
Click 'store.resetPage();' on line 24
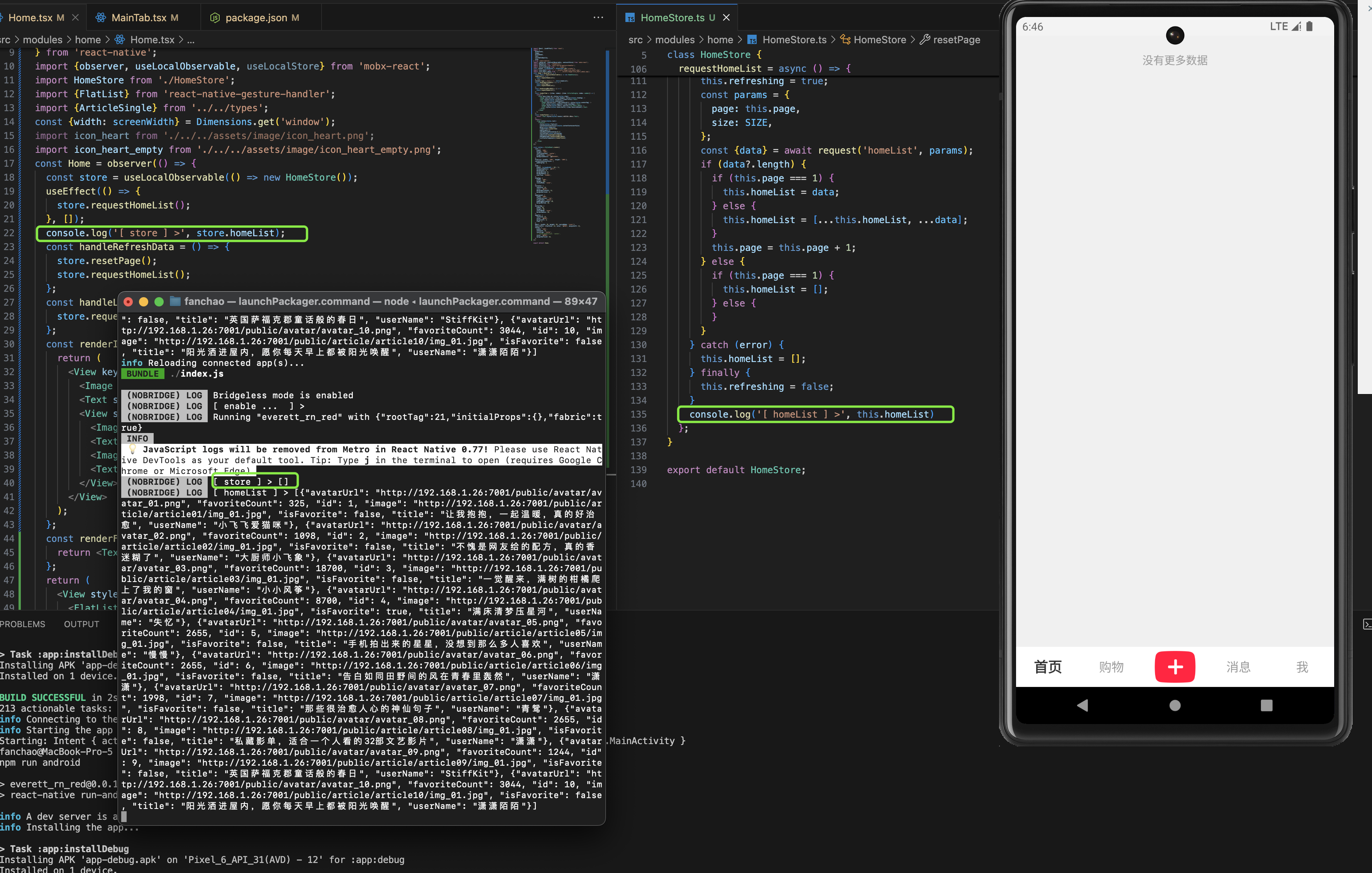[x=107, y=260]
